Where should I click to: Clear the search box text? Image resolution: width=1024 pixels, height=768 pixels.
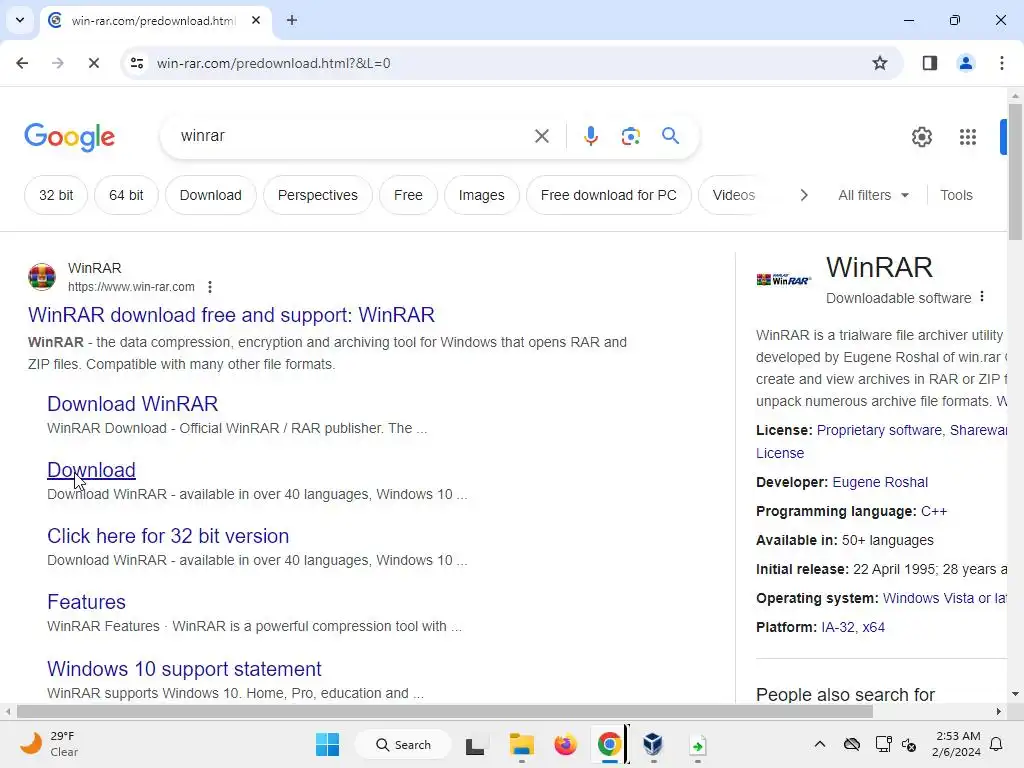(x=541, y=136)
